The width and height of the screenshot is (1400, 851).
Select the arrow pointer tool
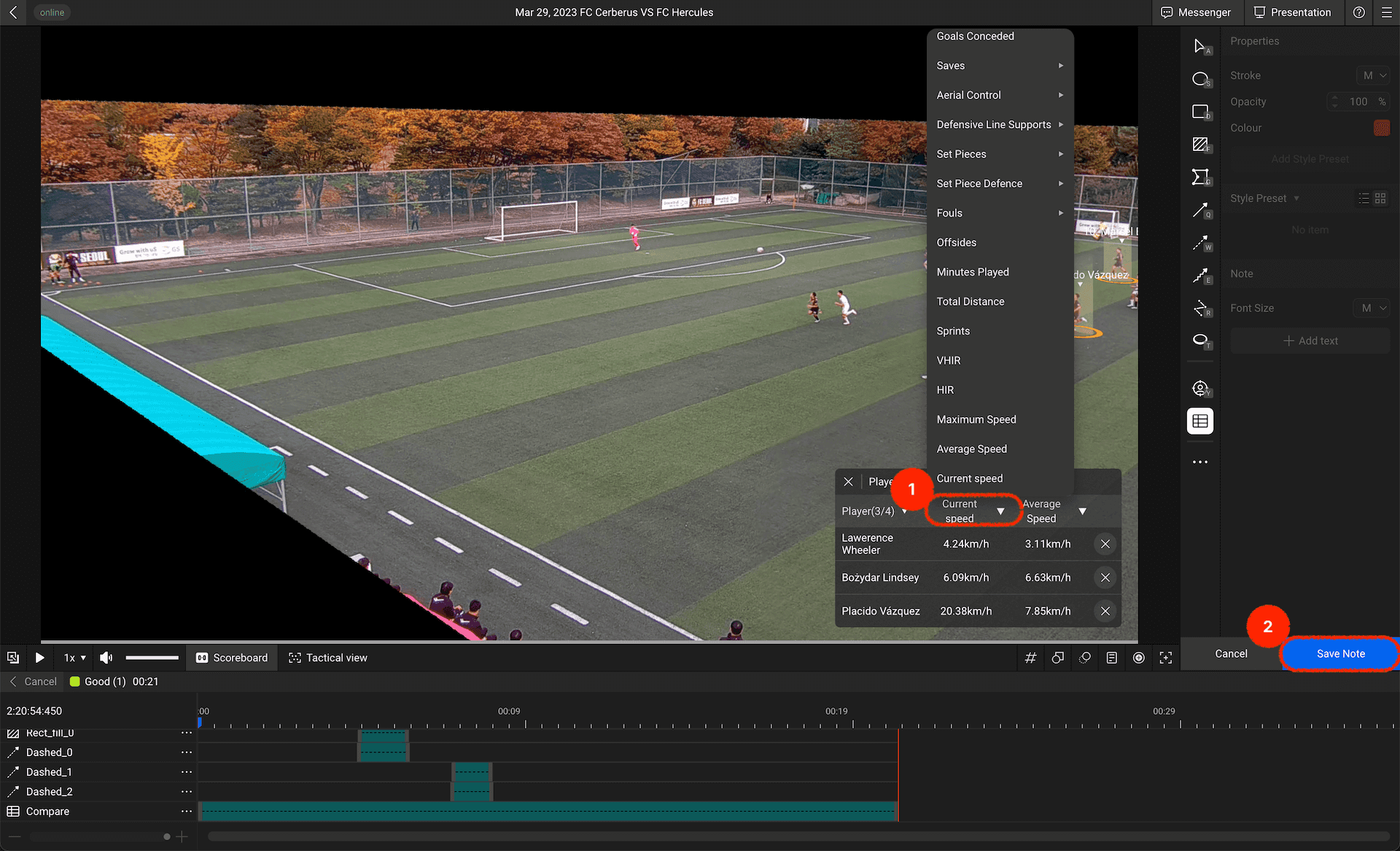1199,47
